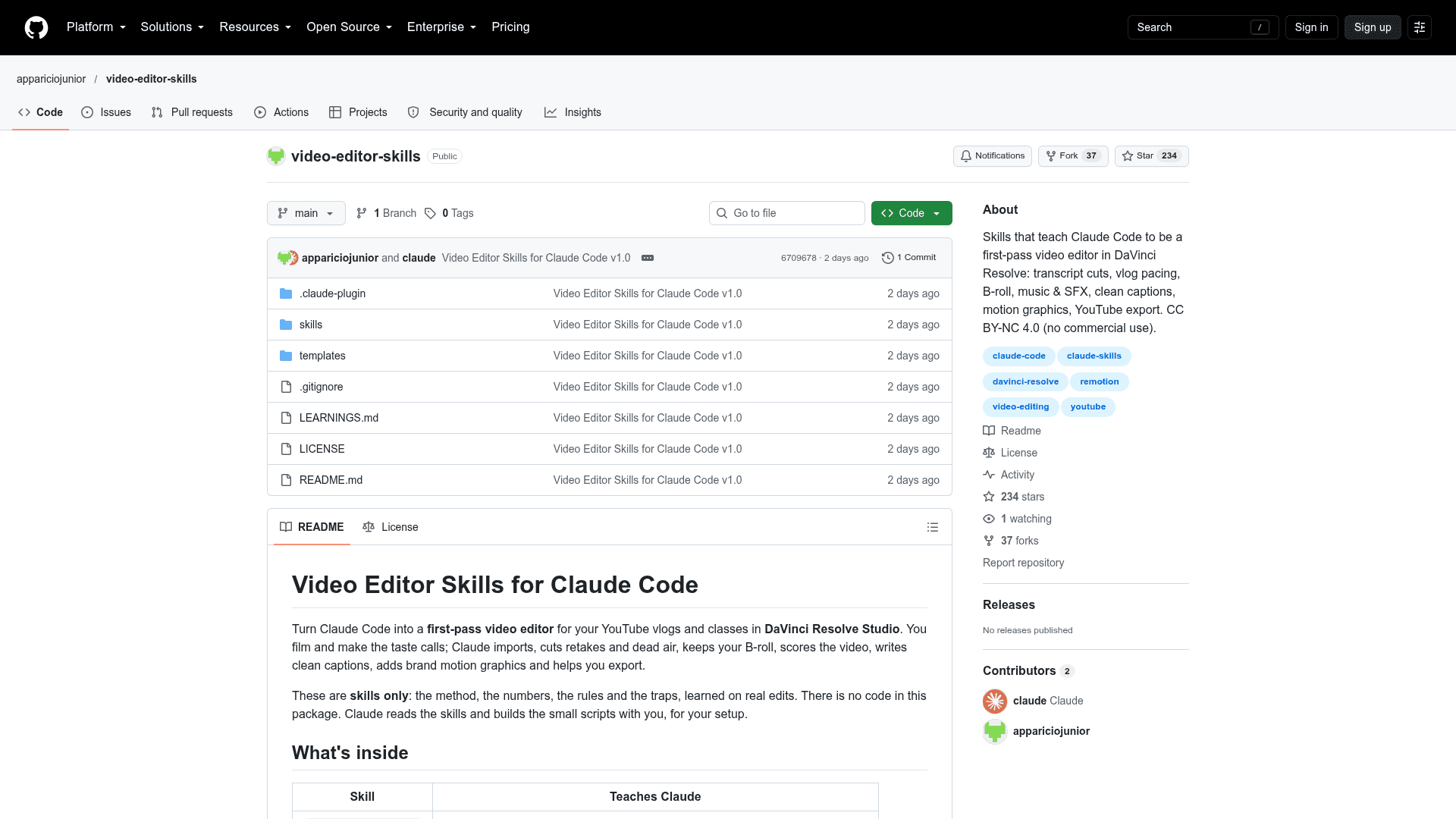Viewport: 1456px width, 819px height.
Task: Open the .claude-plugin folder
Action: pyautogui.click(x=332, y=293)
